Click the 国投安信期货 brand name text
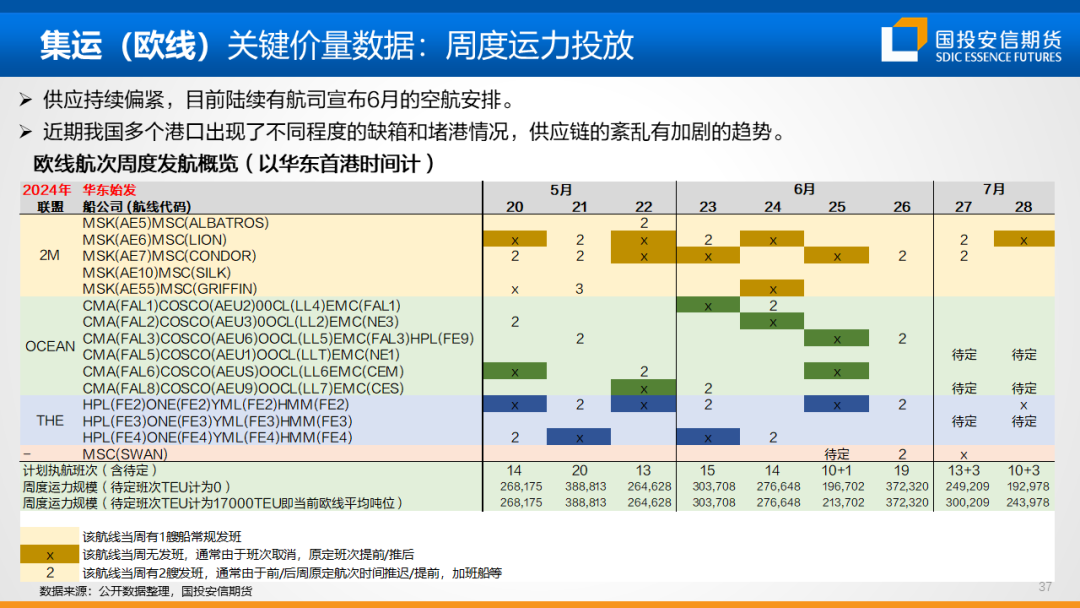 (x=999, y=38)
